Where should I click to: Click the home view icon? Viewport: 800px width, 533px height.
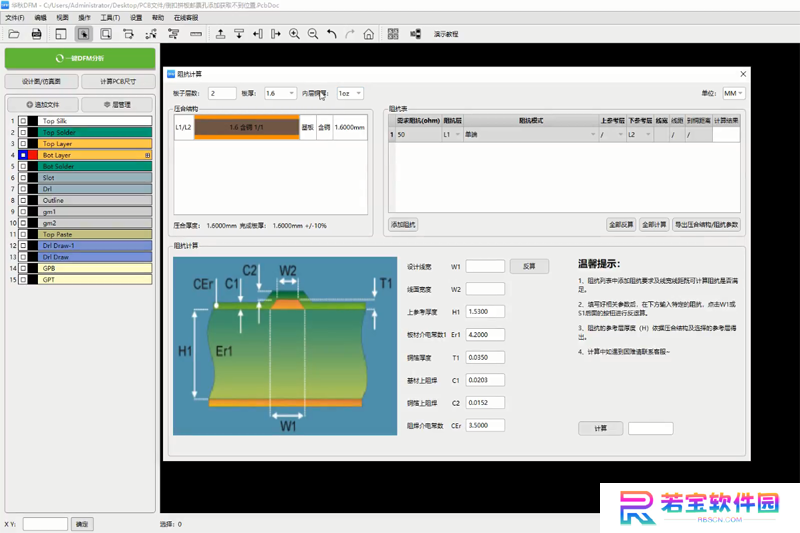tap(368, 34)
